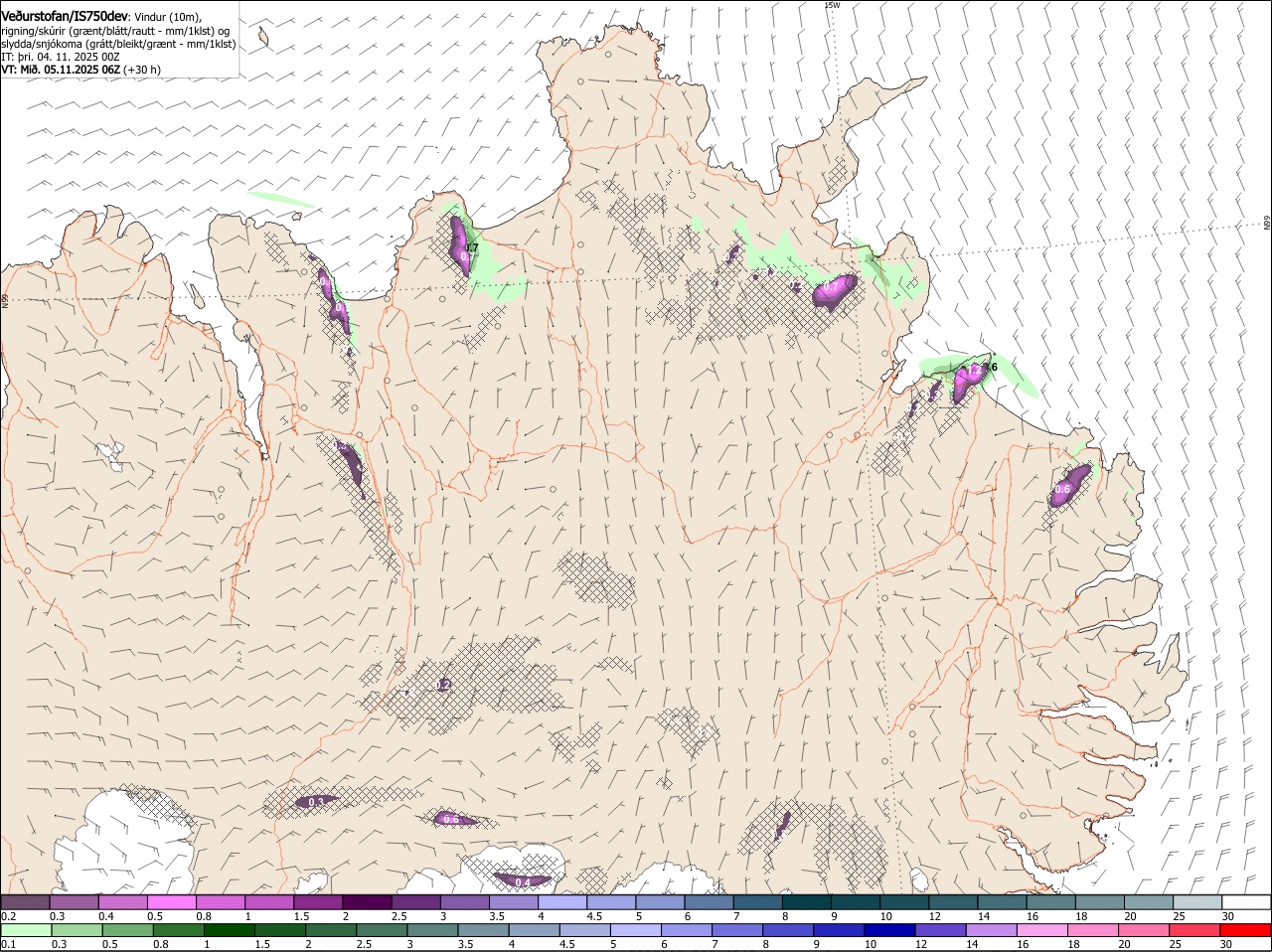Screen dimensions: 1272x952
Task: Select the 0.8 swatch in the purple legend row
Action: [x=221, y=901]
